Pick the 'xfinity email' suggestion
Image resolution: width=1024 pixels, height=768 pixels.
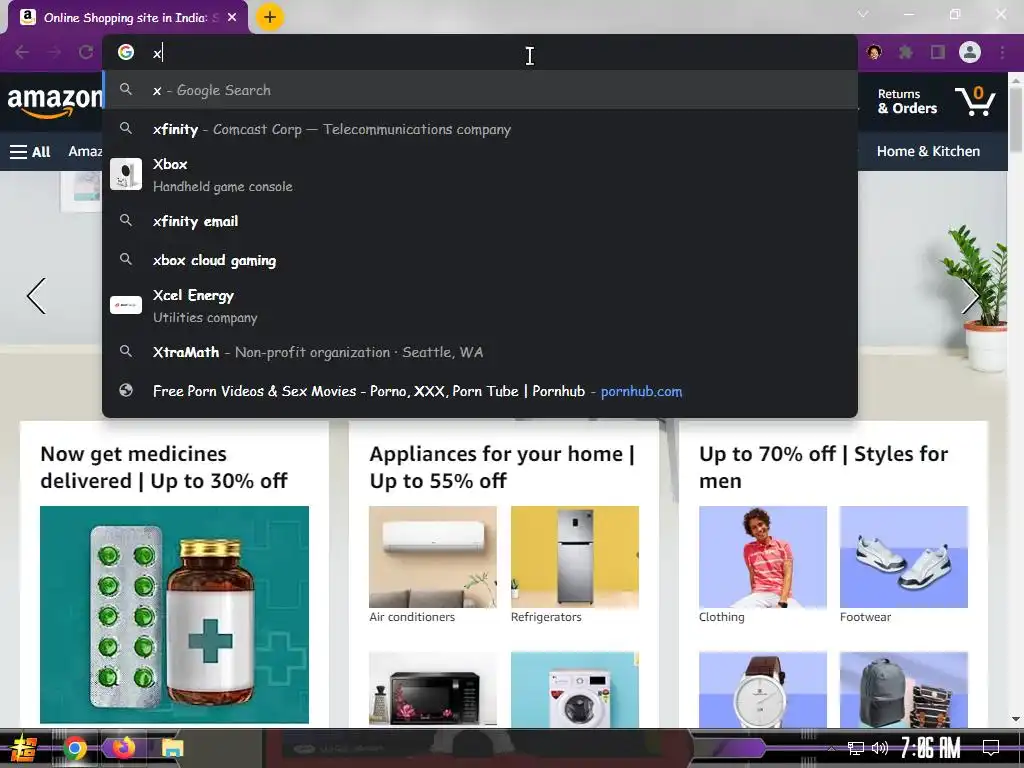click(x=480, y=221)
